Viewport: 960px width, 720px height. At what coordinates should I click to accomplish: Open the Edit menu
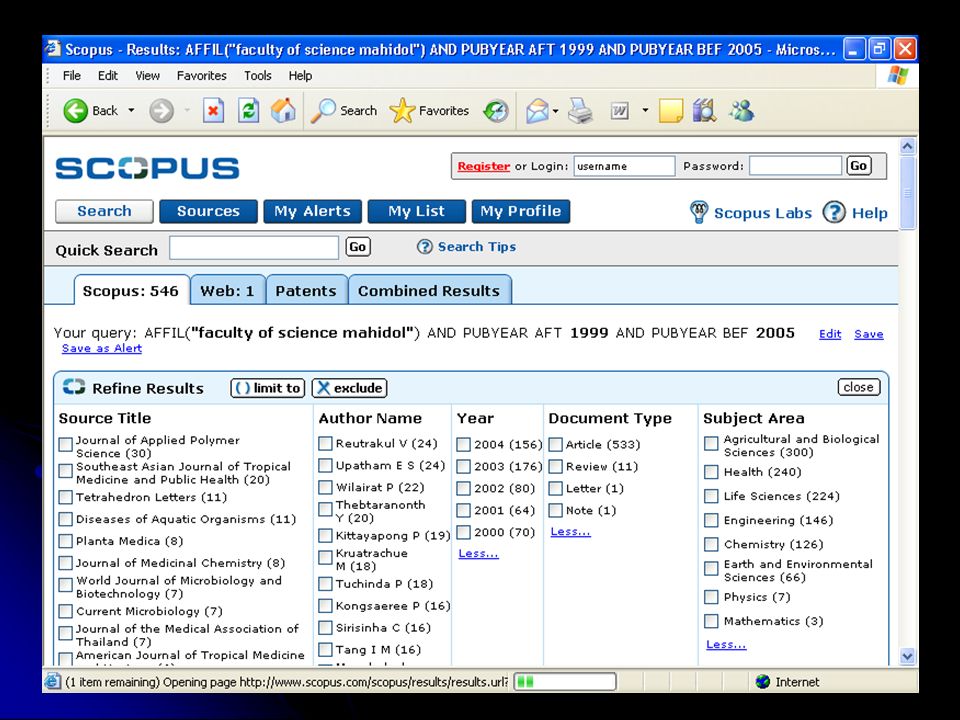[108, 76]
